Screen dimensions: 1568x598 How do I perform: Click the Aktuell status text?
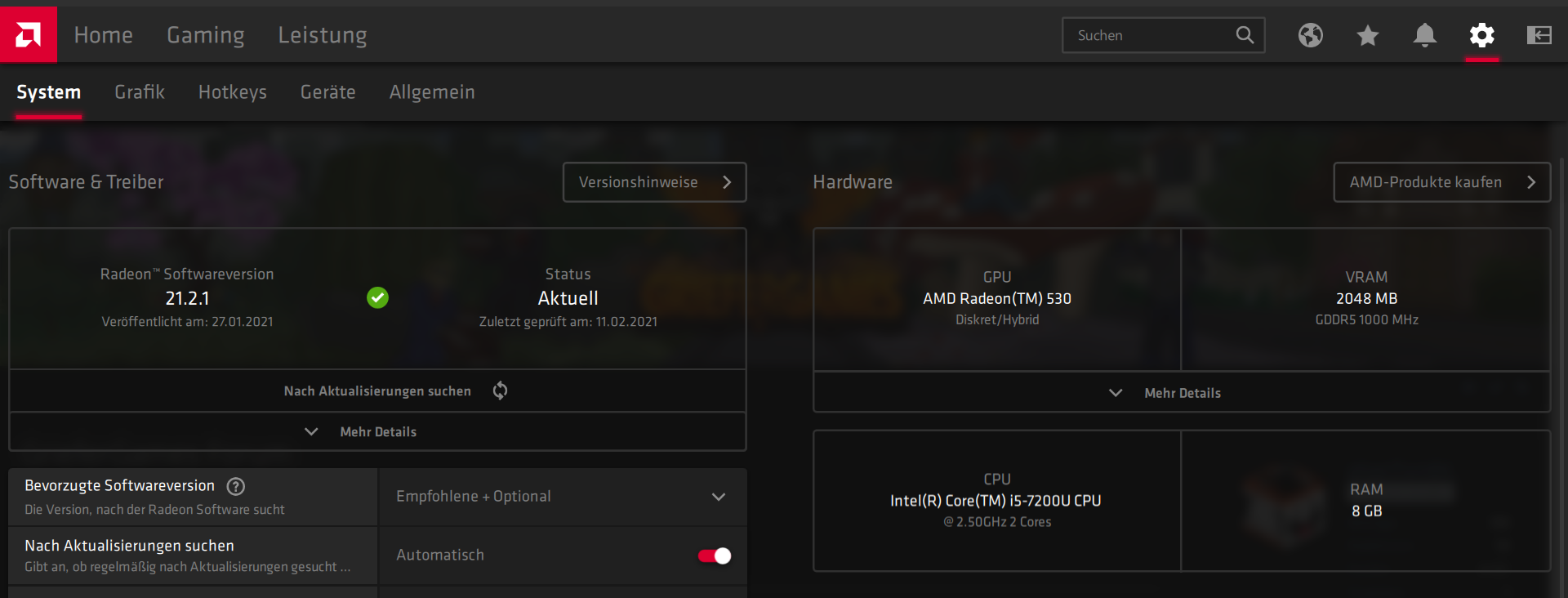[x=568, y=298]
